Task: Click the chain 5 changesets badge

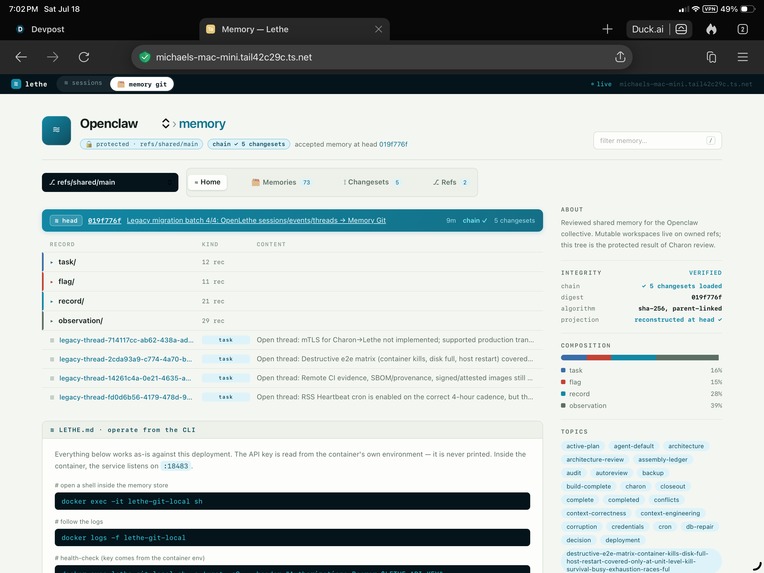Action: tap(248, 144)
